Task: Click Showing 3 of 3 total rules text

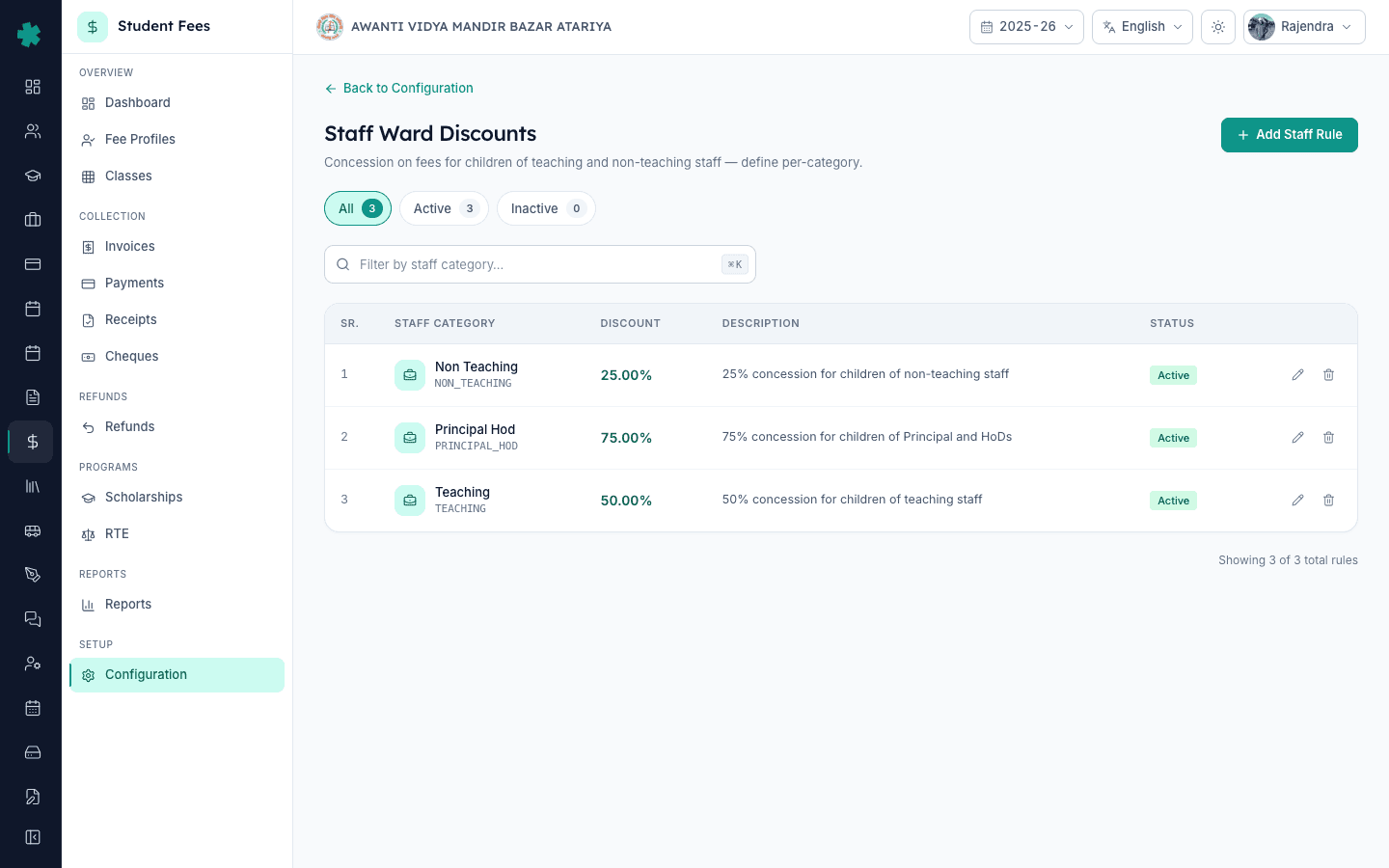Action: coord(1288,560)
